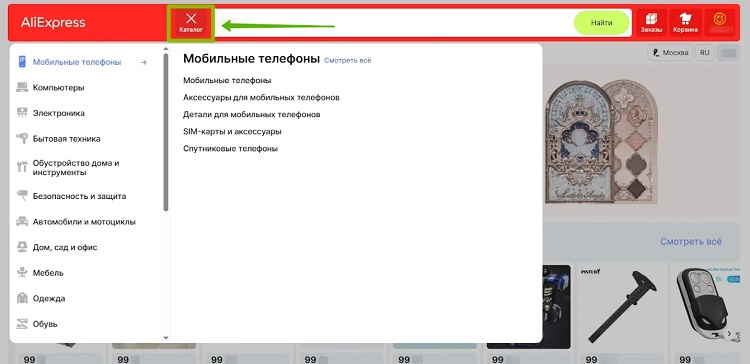Click the next arrow on product carousel
This screenshot has width=750, height=364.
click(729, 333)
